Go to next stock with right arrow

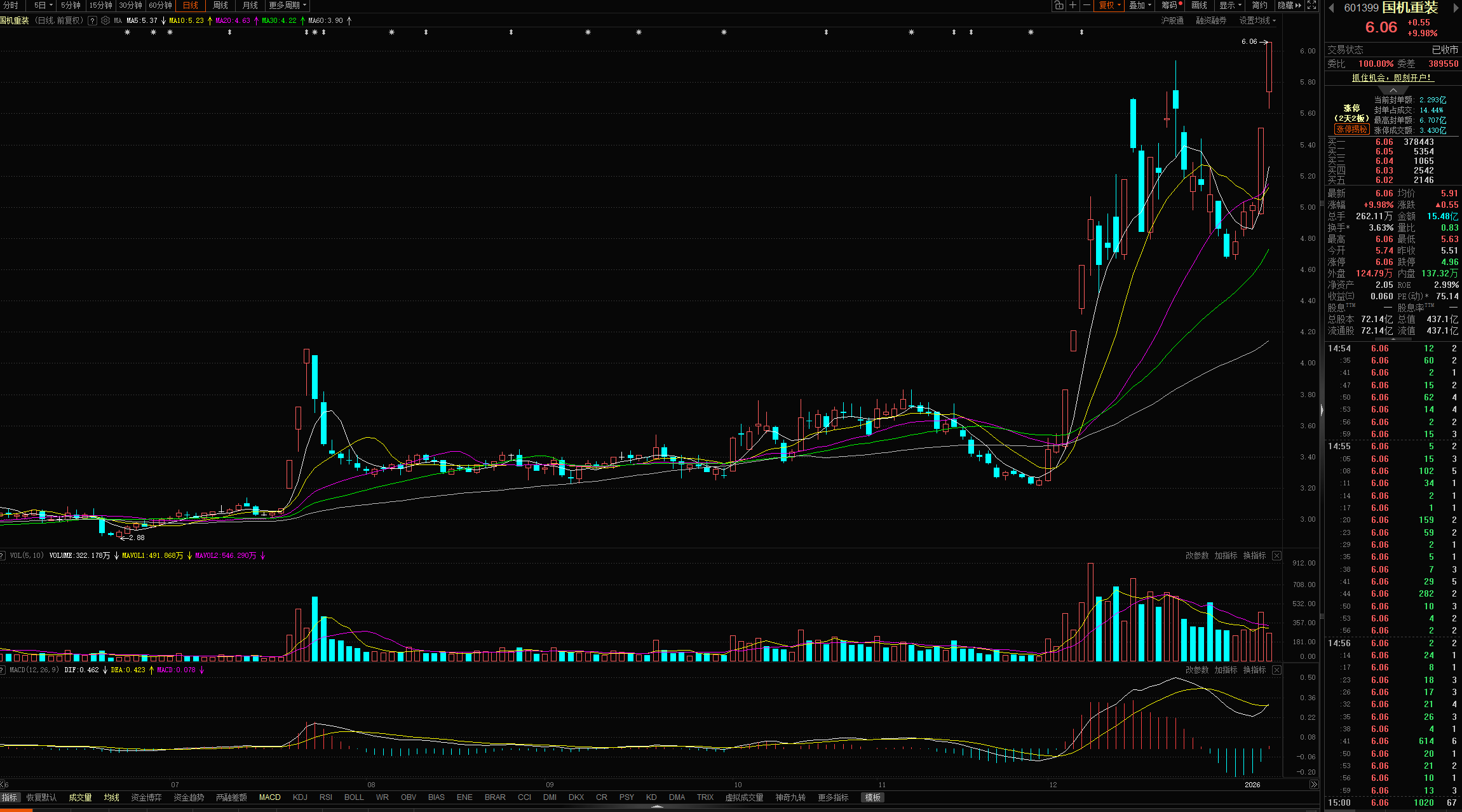(x=1456, y=8)
